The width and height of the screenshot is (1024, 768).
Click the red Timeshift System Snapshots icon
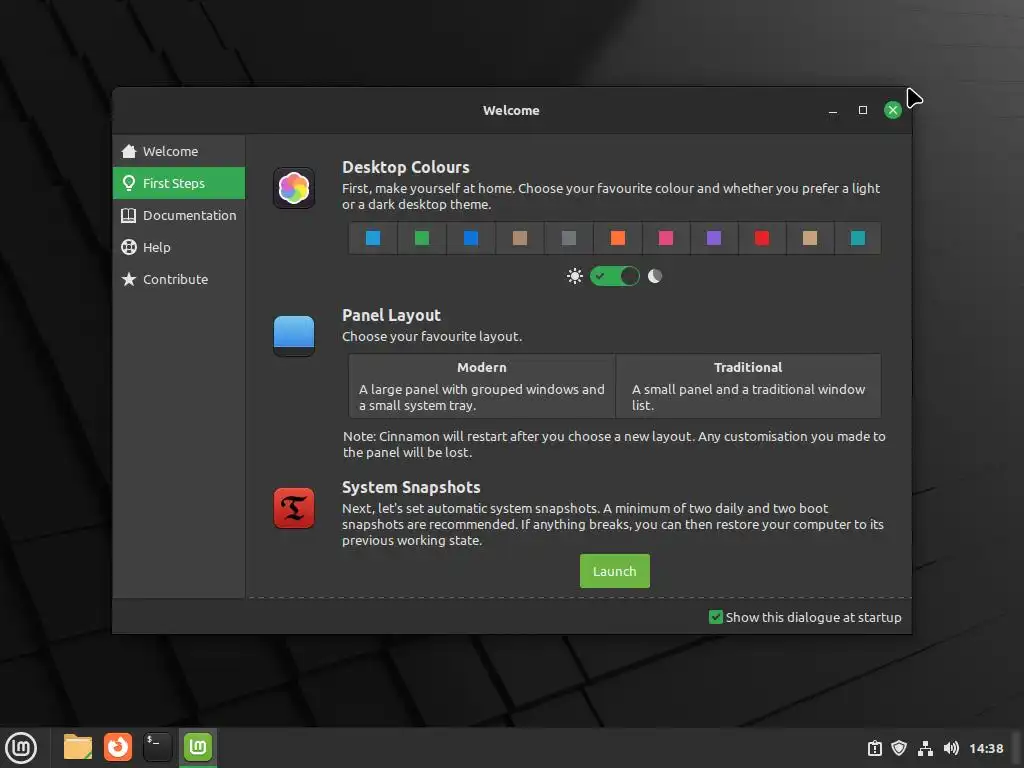(x=294, y=507)
